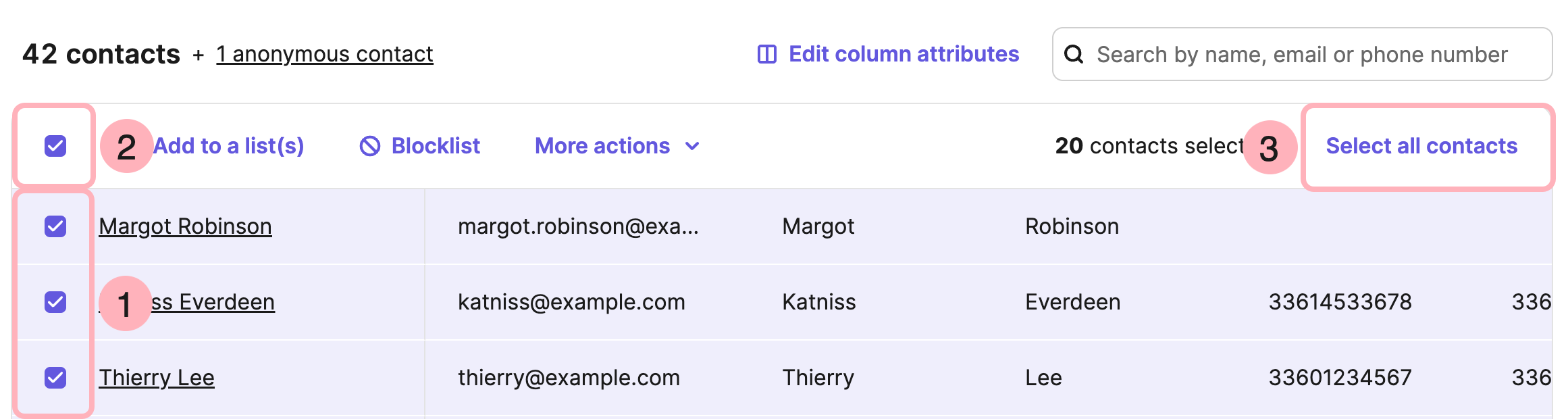Click Add to a list(s) action
1568x419 pixels.
coord(230,146)
